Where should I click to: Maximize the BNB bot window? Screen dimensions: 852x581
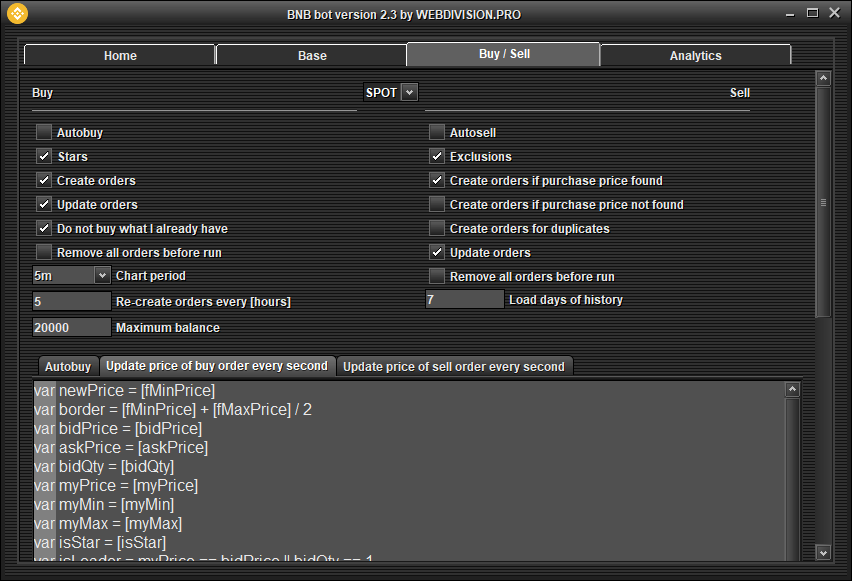[x=811, y=13]
